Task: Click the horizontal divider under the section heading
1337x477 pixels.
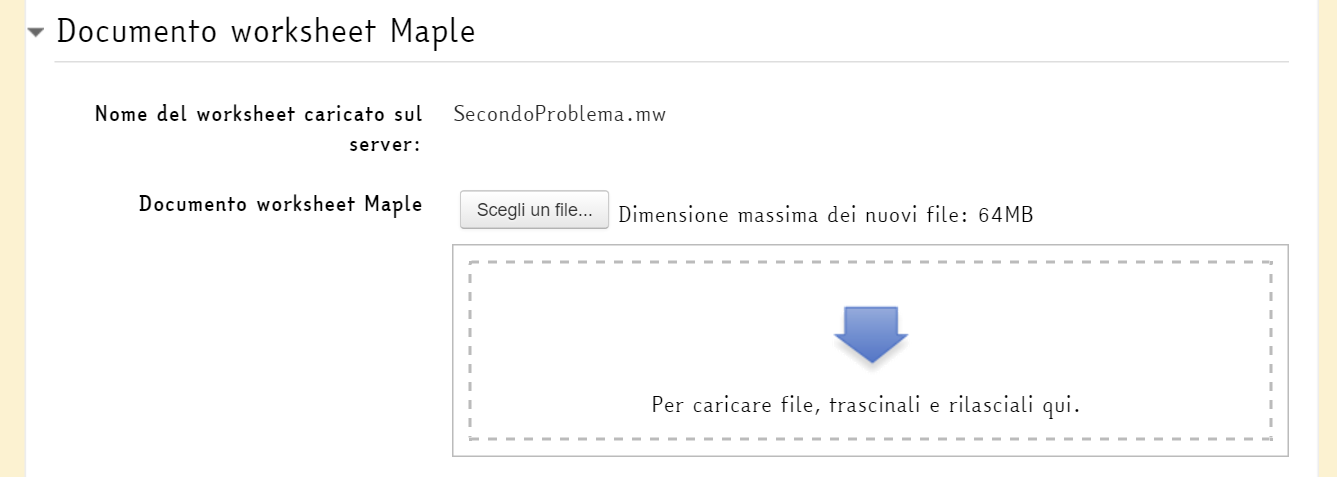Action: 672,62
